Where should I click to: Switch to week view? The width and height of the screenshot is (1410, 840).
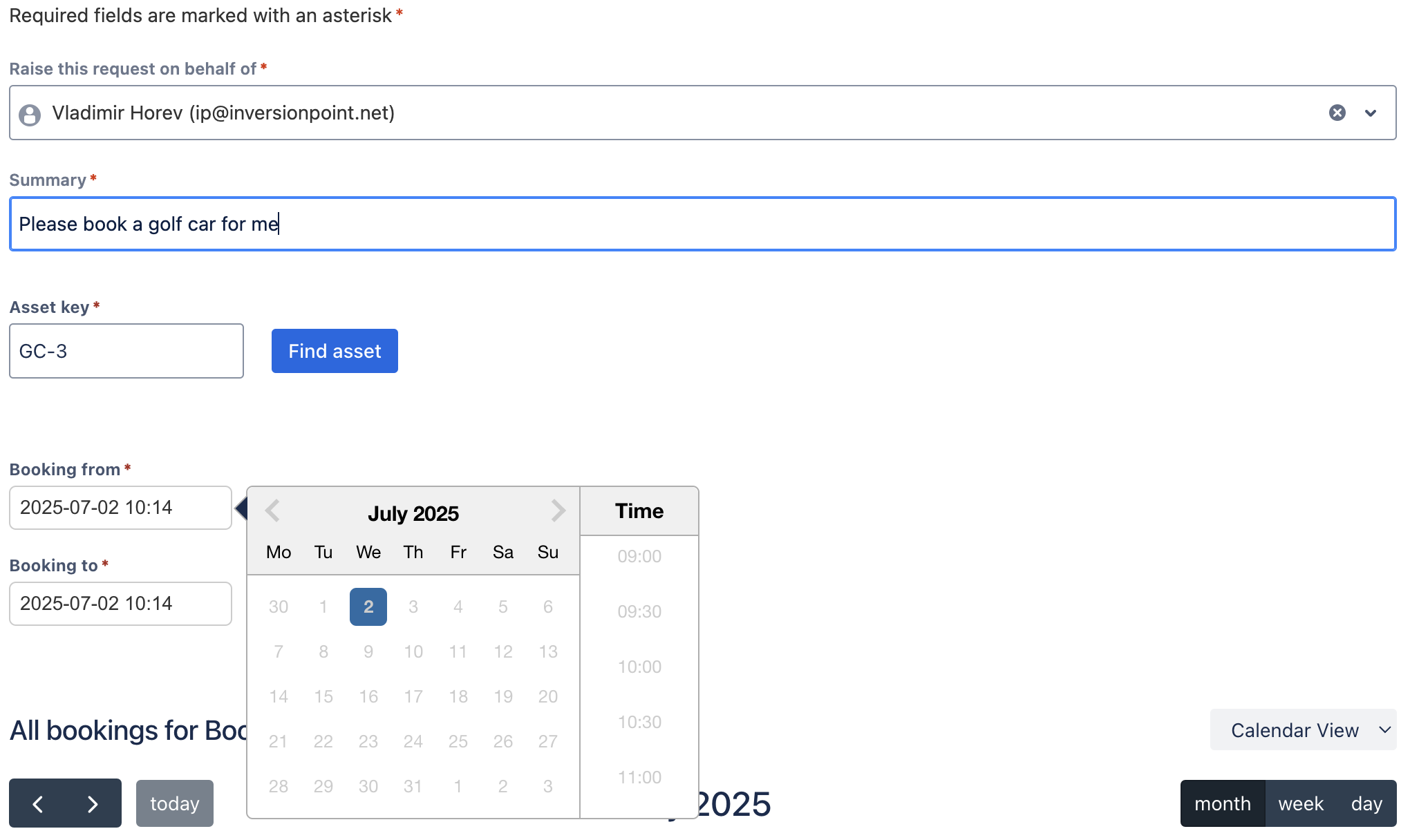tap(1301, 803)
